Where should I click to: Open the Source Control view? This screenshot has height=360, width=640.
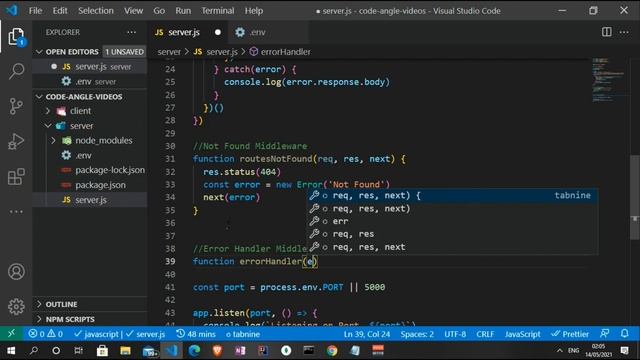tap(16, 106)
